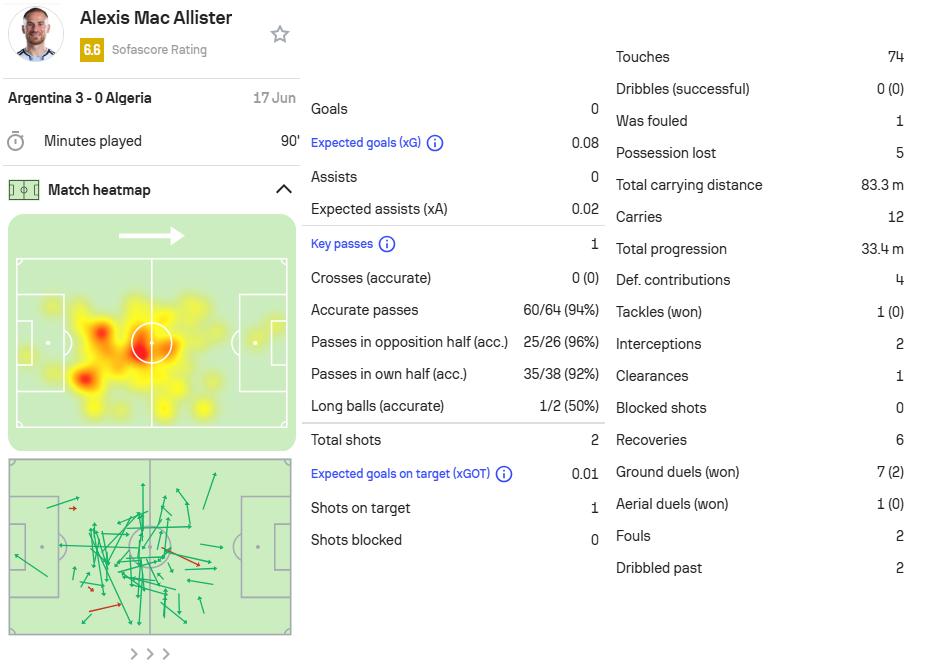The image size is (925, 672).
Task: Click the red hotspot at centre circle
Action: point(149,343)
